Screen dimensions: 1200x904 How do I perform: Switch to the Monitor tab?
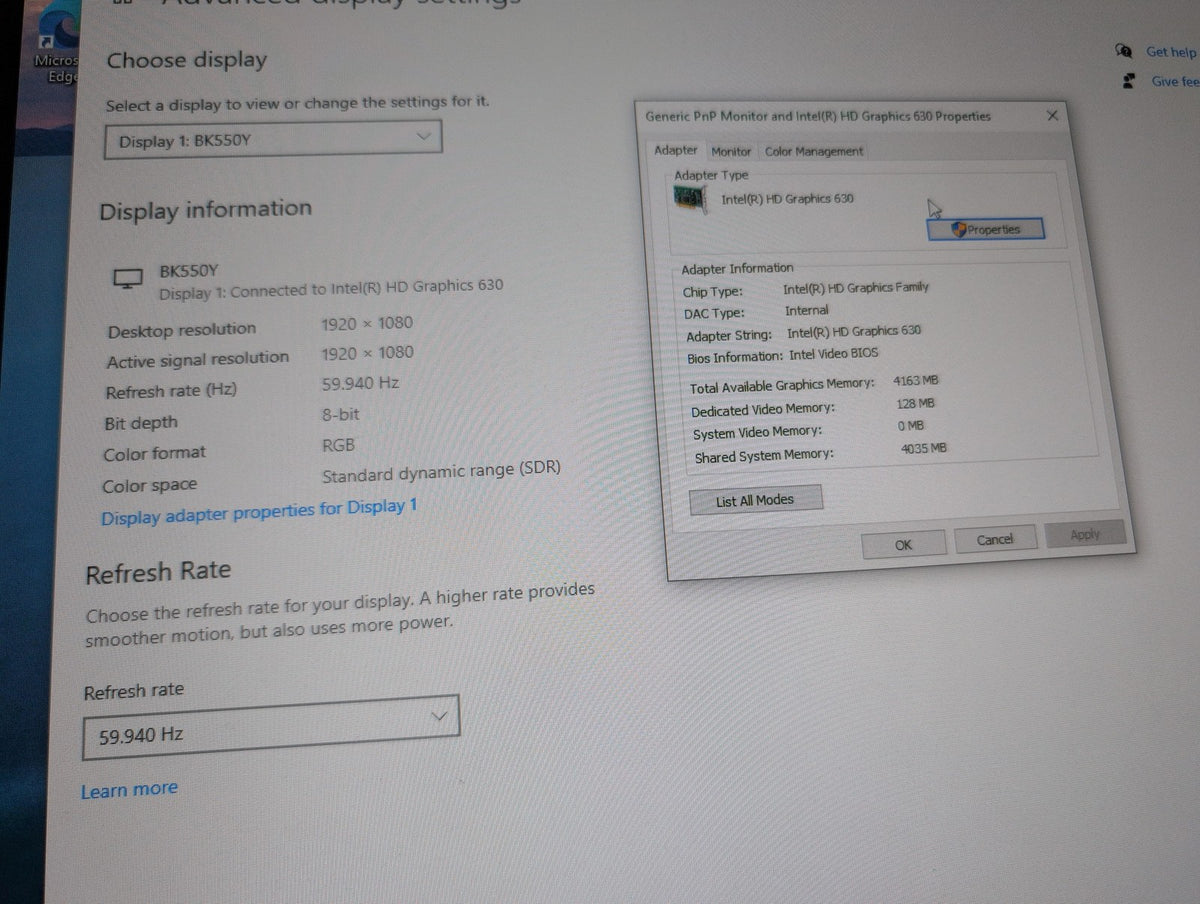click(x=731, y=151)
